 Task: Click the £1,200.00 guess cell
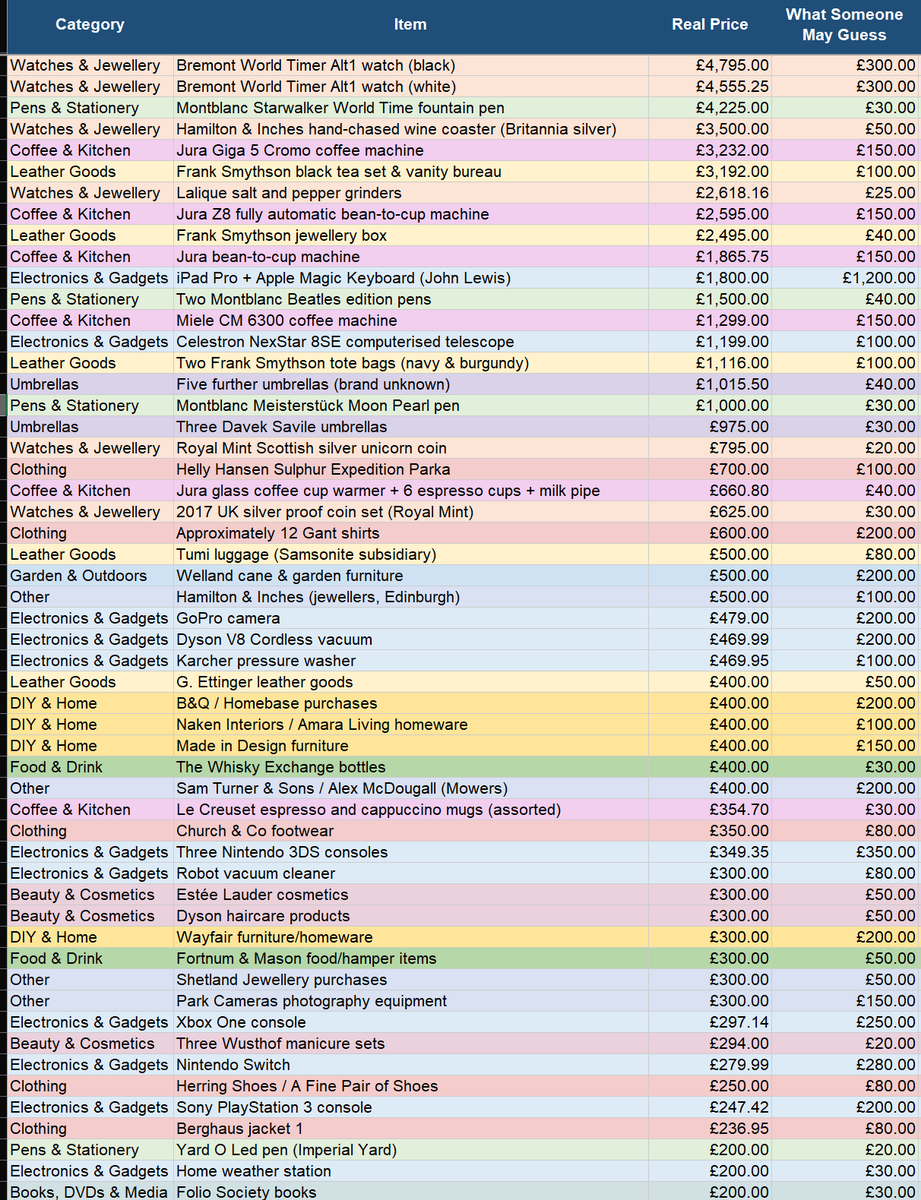click(x=845, y=278)
